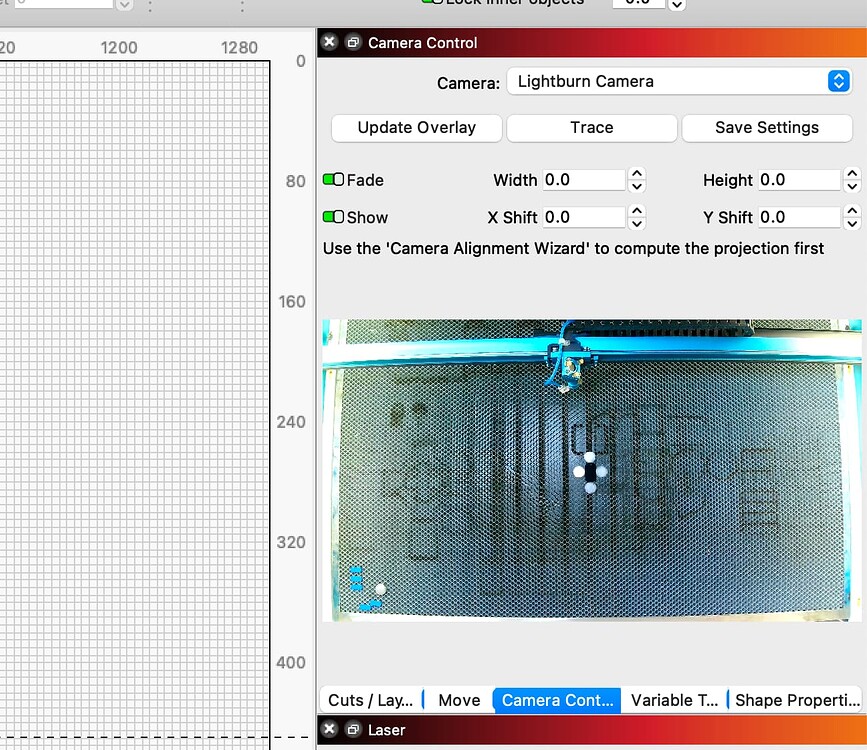Close the Camera Control panel with its X icon
This screenshot has width=867, height=750.
[x=329, y=42]
